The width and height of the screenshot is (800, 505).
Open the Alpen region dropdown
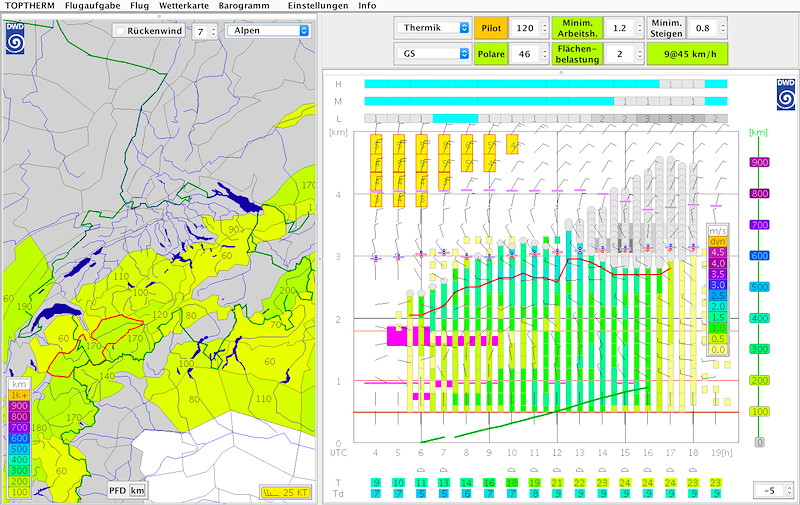pos(268,31)
